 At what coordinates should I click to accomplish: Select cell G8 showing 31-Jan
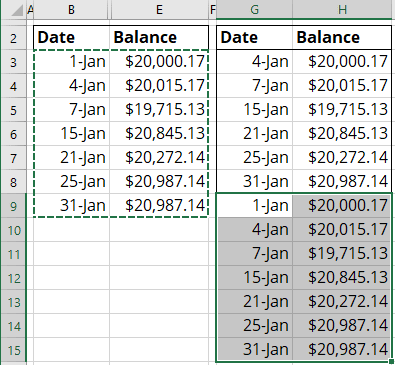point(255,182)
